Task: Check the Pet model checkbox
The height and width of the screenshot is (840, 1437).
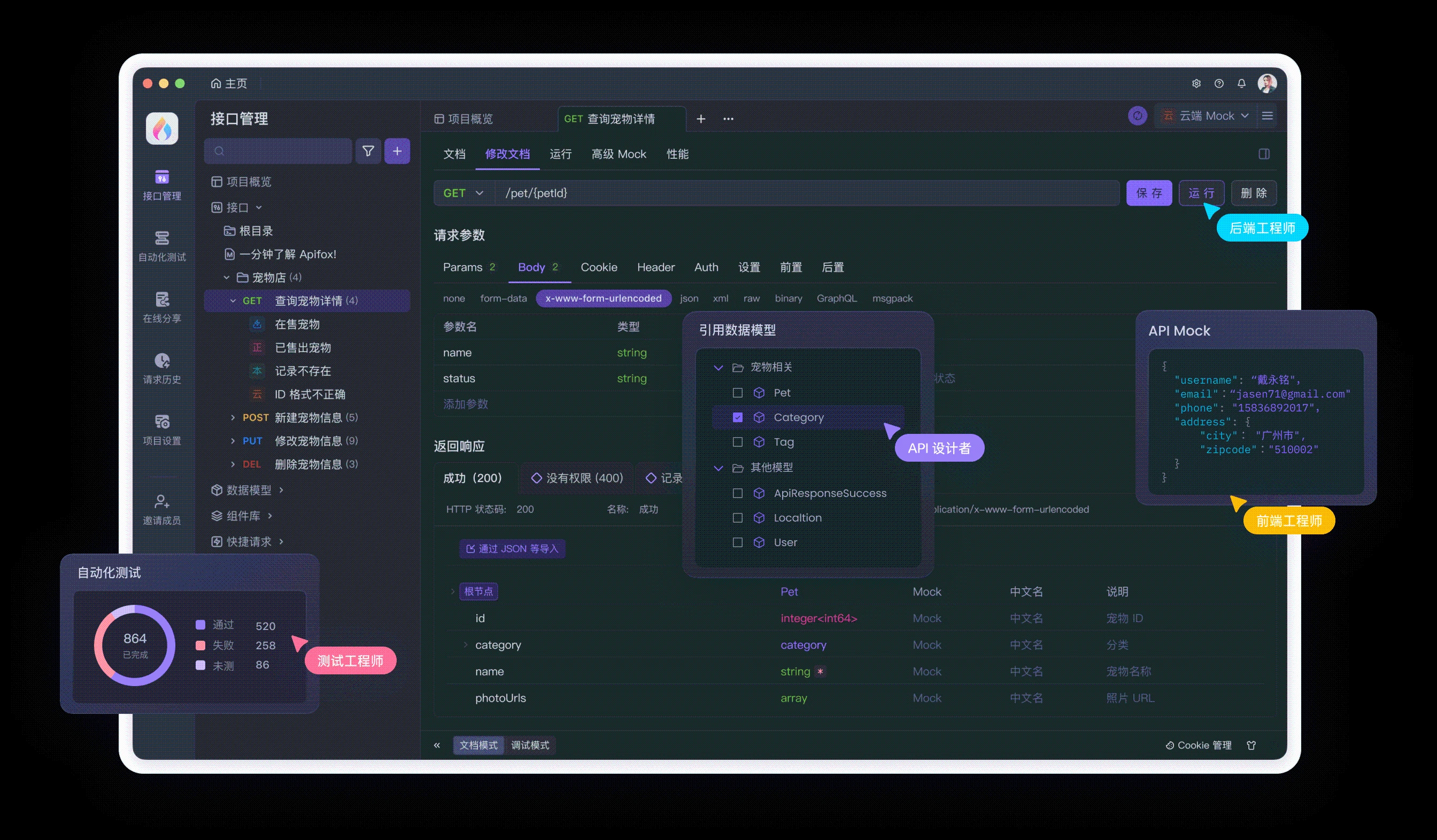Action: click(x=737, y=393)
